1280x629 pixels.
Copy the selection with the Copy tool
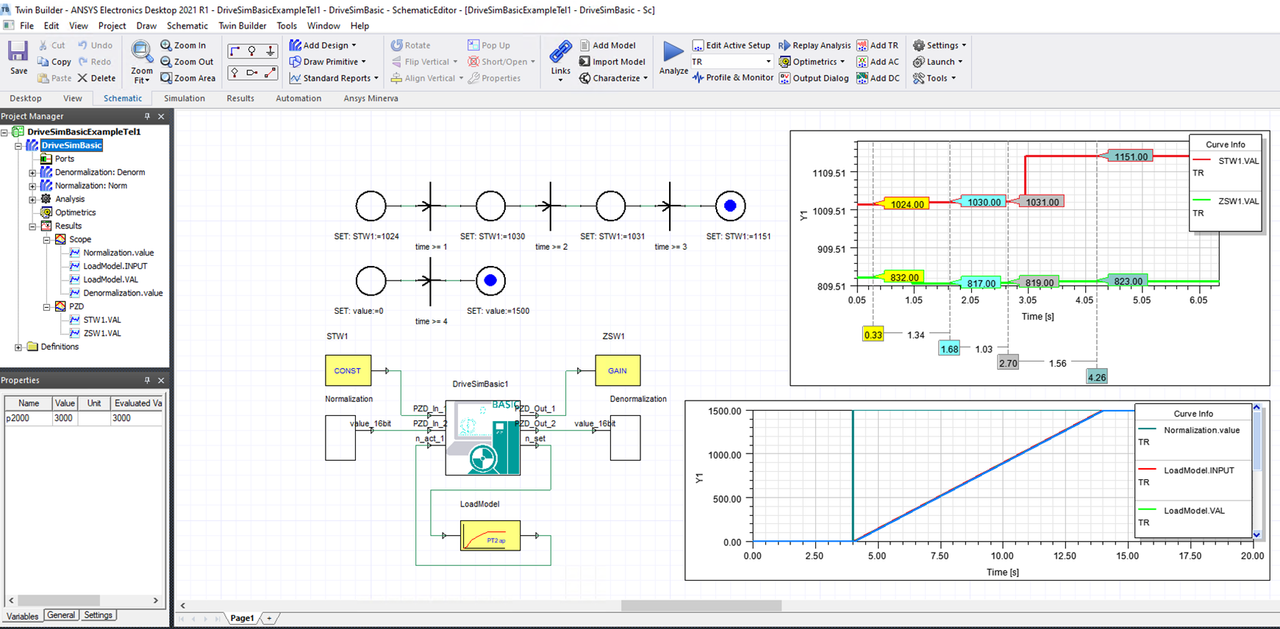pos(53,62)
